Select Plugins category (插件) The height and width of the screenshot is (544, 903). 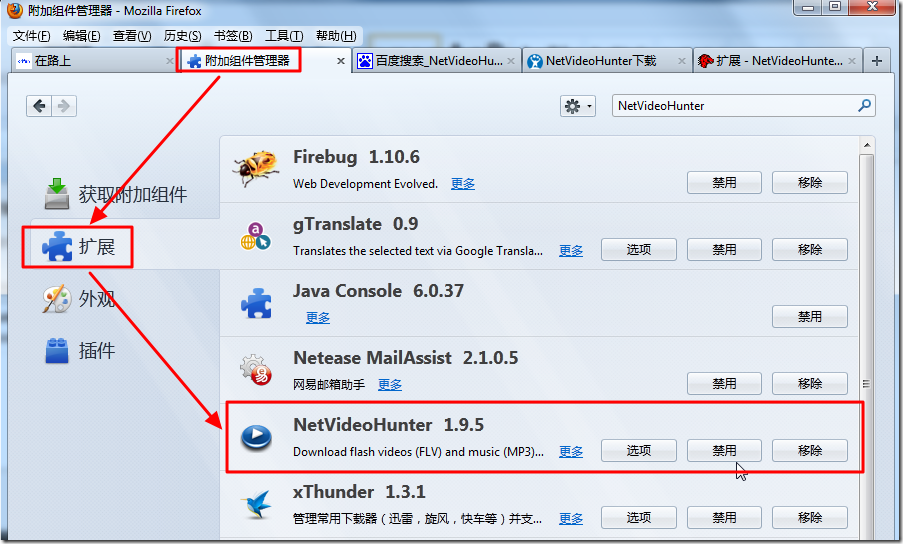(x=80, y=351)
